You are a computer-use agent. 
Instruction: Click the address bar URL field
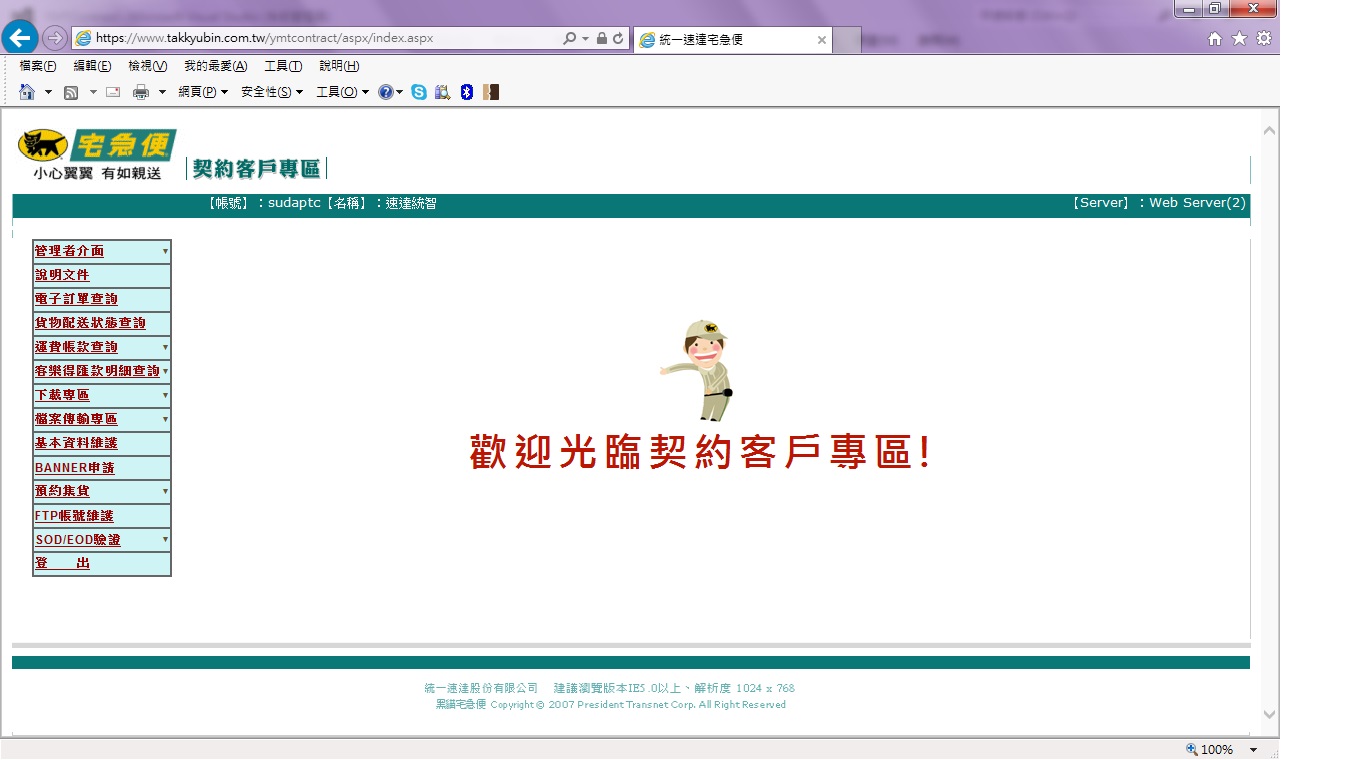pos(320,38)
